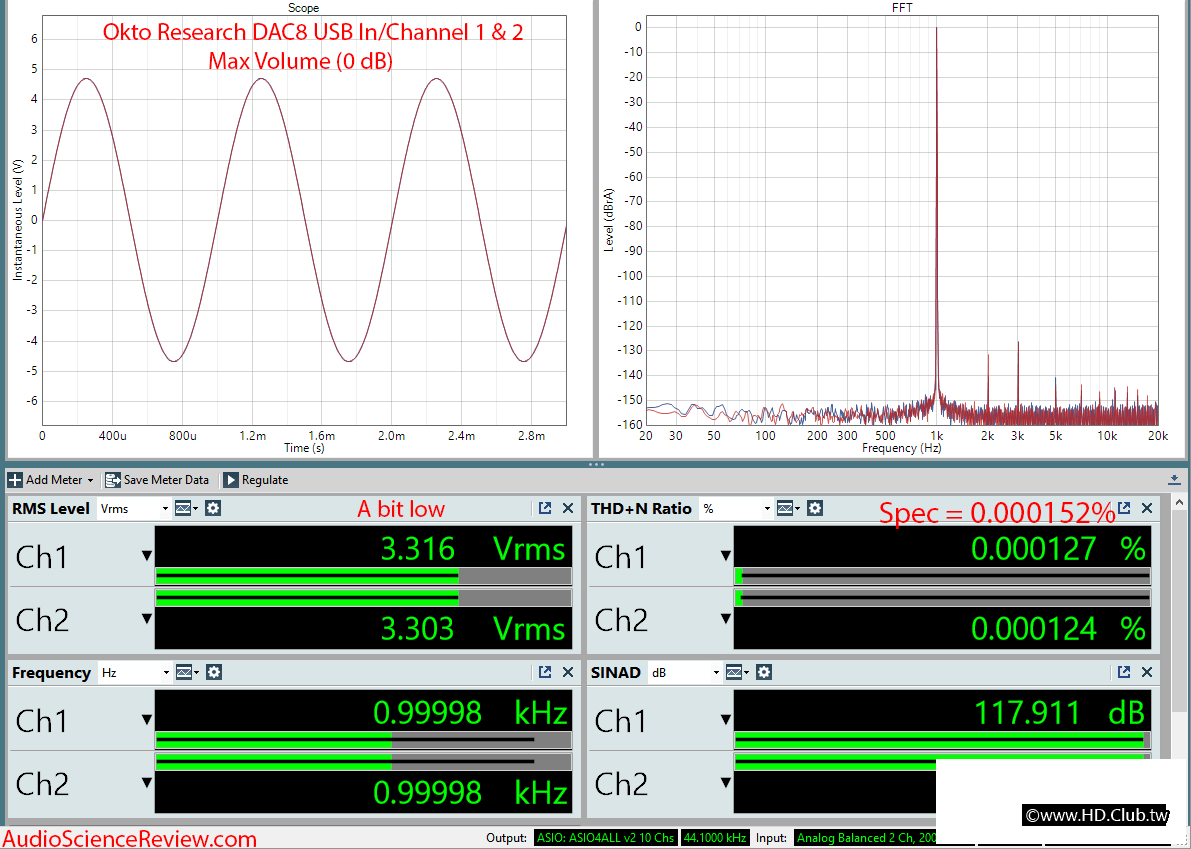Open the RMS Level units dropdown (Vrms)
Viewport: 1191px width, 849px height.
click(134, 509)
